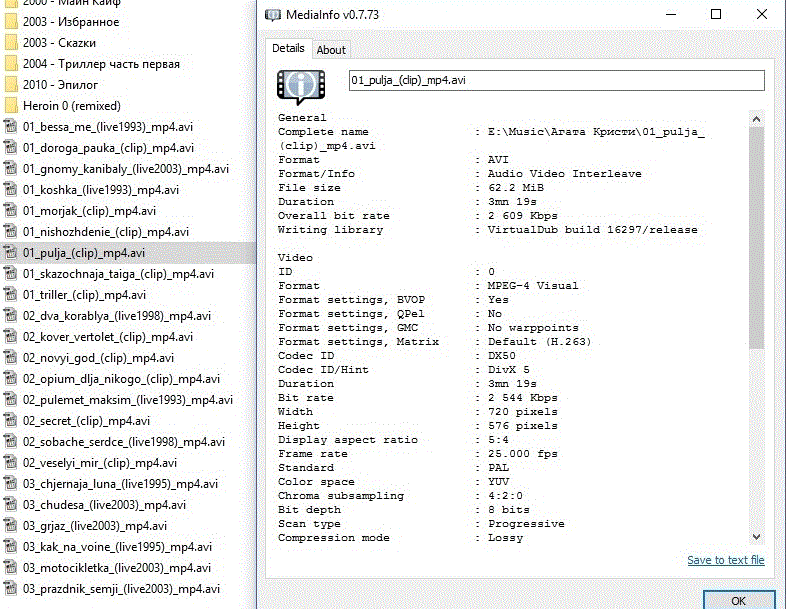Click the 'Audio Video Interleave' format info
The image size is (786, 609).
(x=564, y=173)
